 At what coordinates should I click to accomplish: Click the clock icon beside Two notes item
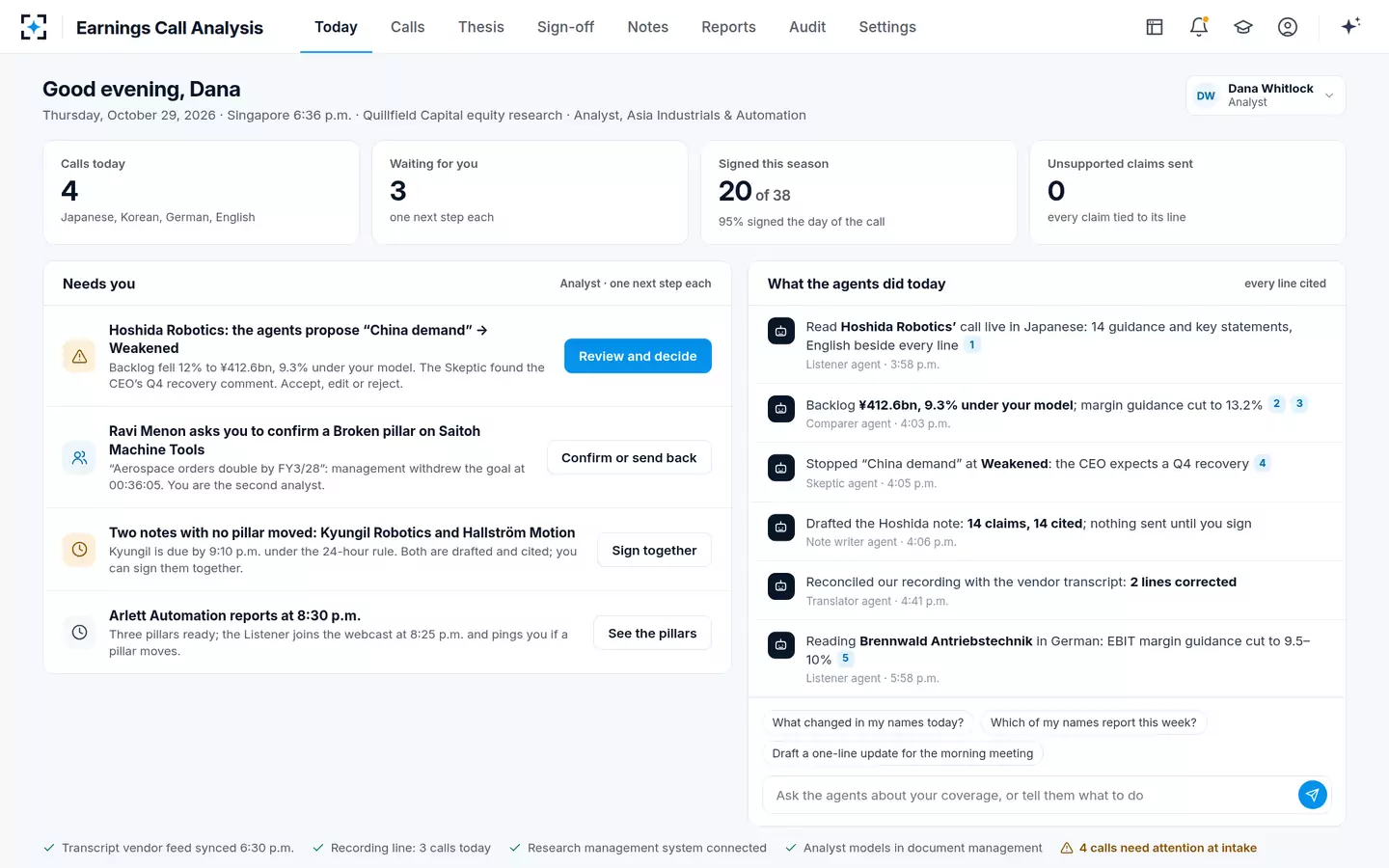(79, 550)
